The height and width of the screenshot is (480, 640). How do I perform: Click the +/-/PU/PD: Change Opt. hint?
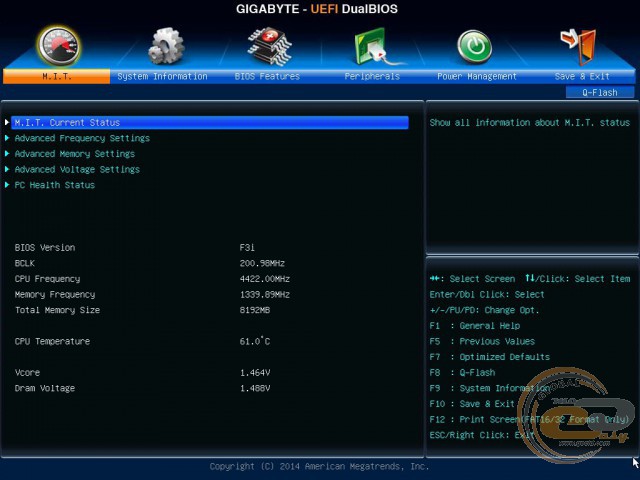pyautogui.click(x=484, y=310)
